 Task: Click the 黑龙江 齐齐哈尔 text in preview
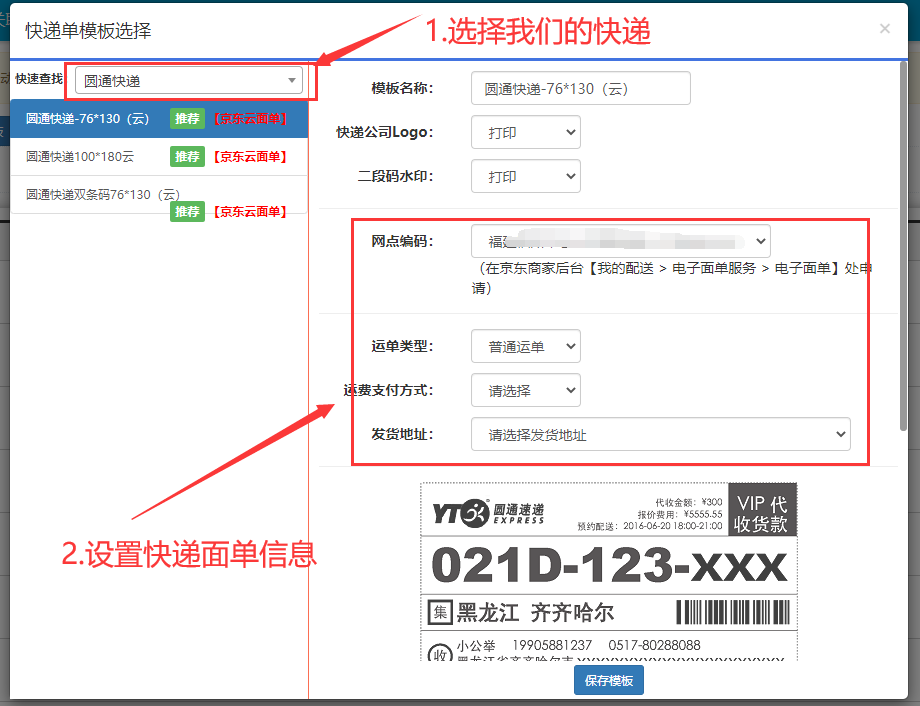535,613
